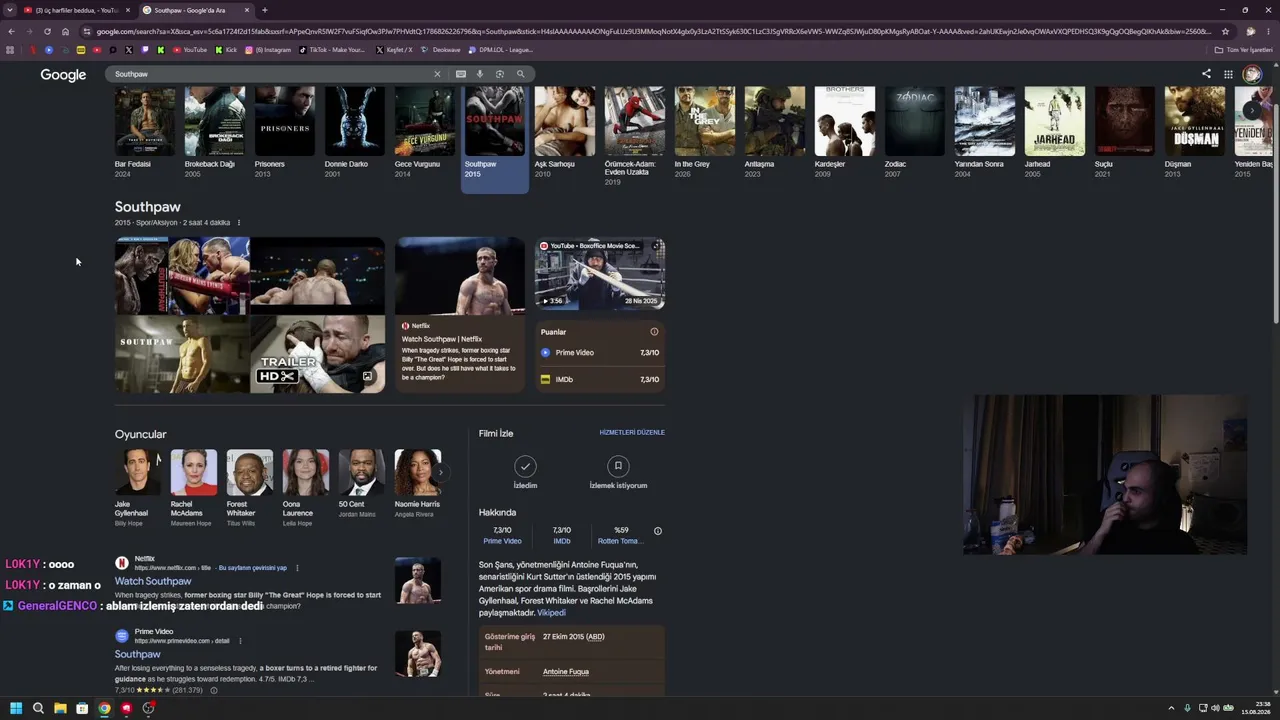Viewport: 1280px width, 720px height.
Task: Open Rachel McAdams cast photo
Action: [x=194, y=472]
